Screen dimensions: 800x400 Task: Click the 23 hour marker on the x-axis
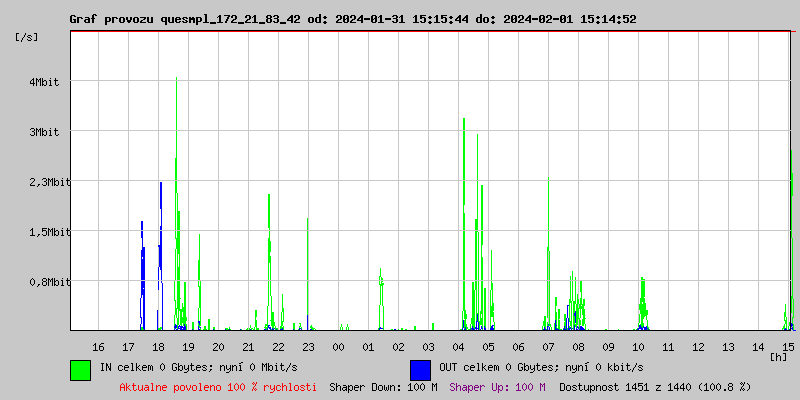pyautogui.click(x=308, y=346)
